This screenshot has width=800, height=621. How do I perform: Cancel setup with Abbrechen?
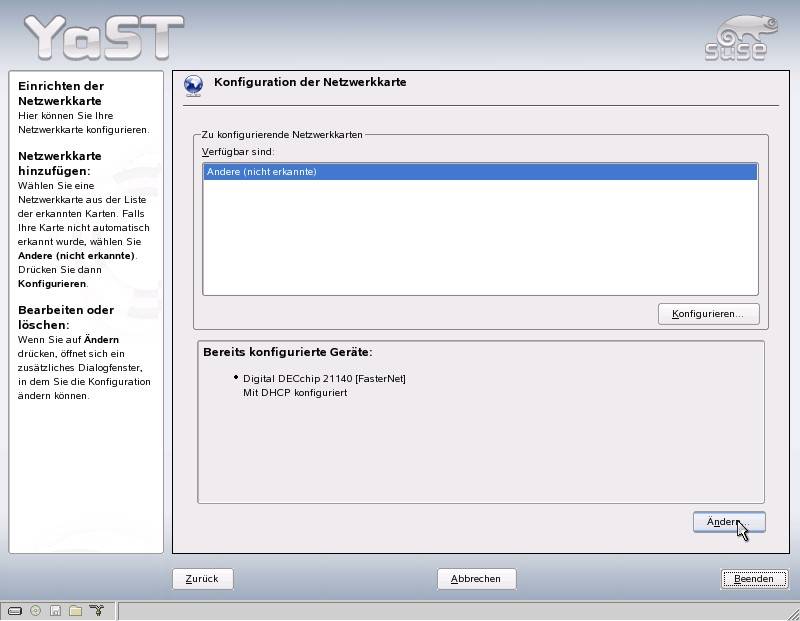(x=476, y=579)
